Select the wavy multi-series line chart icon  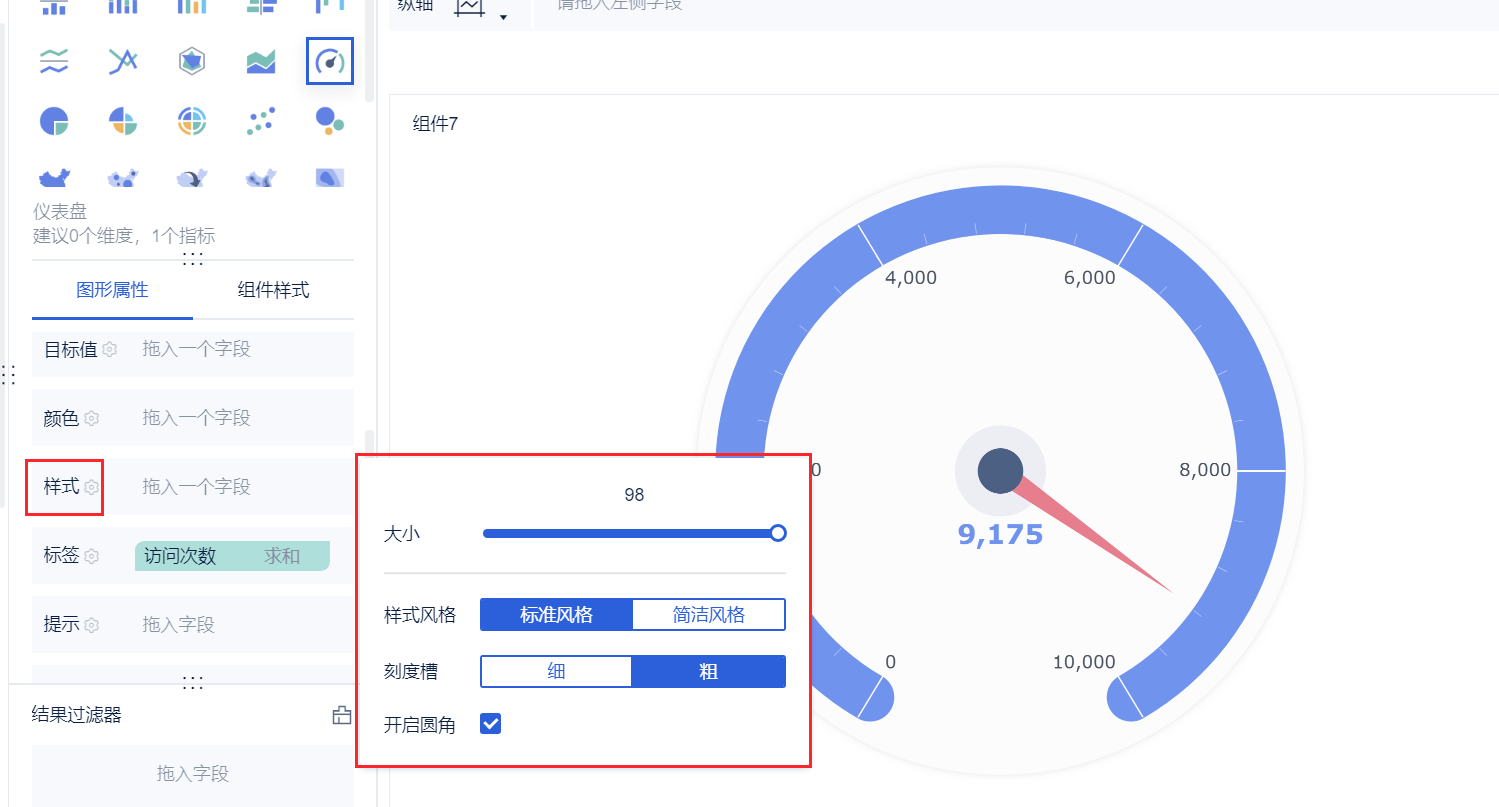tap(53, 62)
